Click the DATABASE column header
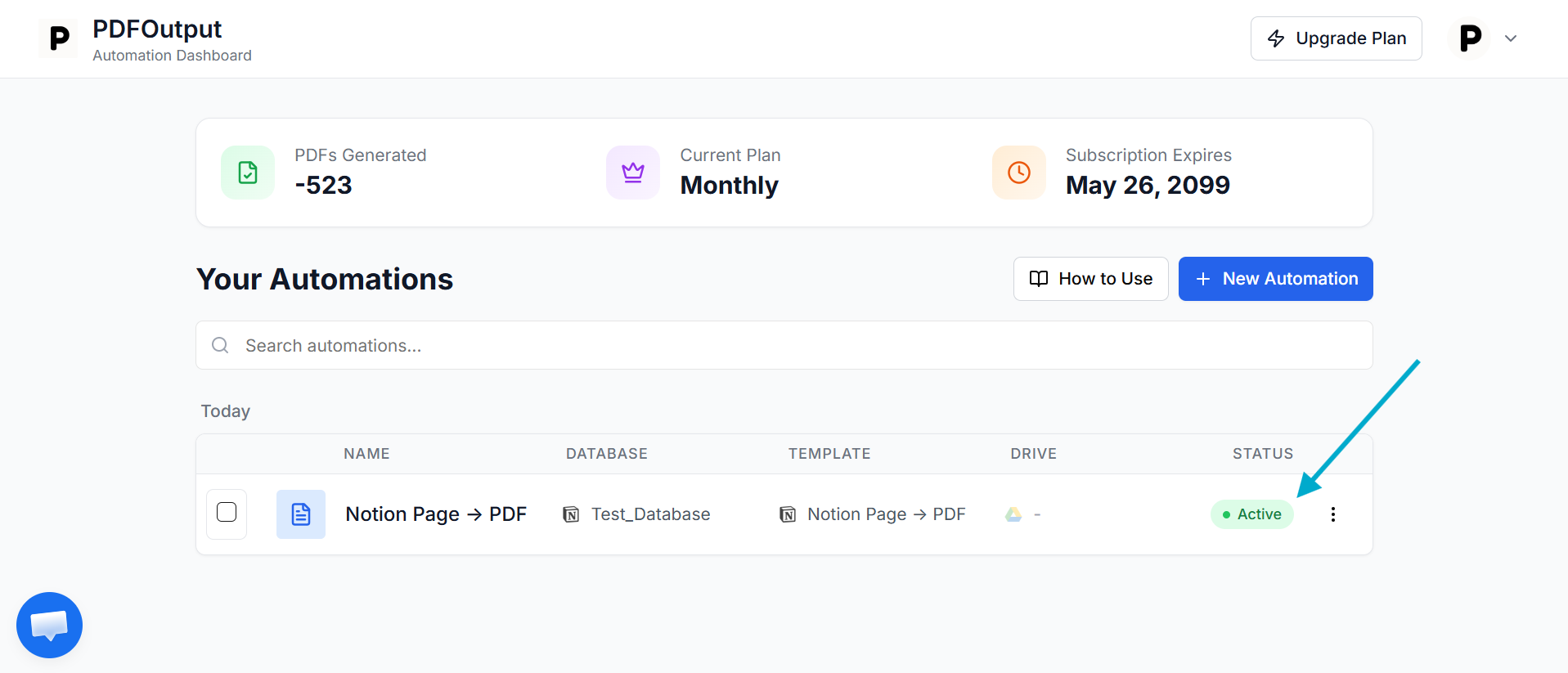This screenshot has width=1568, height=673. pyautogui.click(x=607, y=454)
